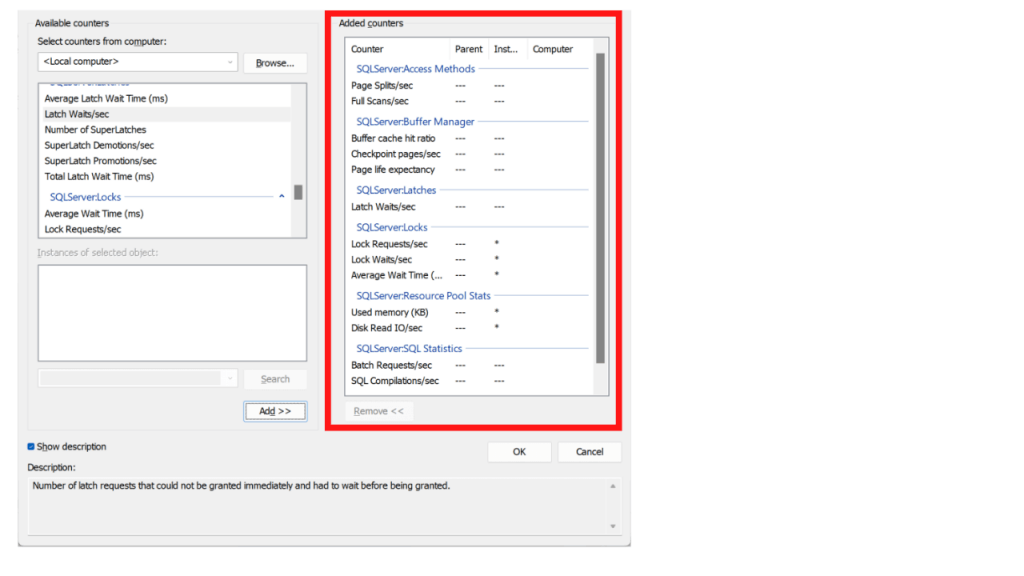
Task: Click the description box scroll down arrow
Action: point(613,526)
